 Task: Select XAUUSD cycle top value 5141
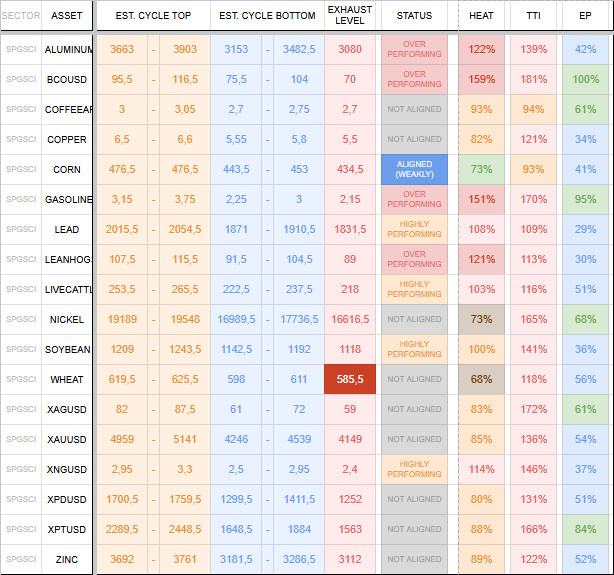[x=185, y=439]
